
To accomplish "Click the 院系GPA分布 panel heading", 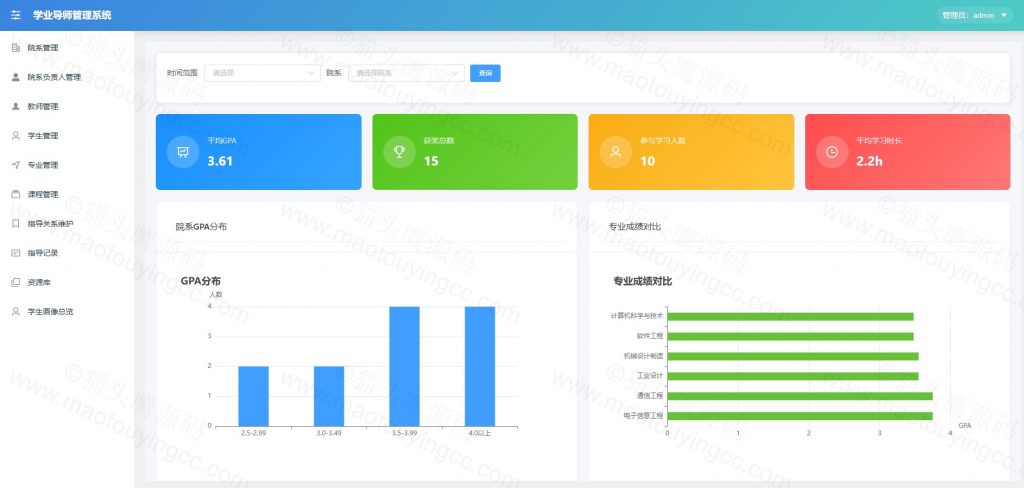I will pyautogui.click(x=201, y=227).
